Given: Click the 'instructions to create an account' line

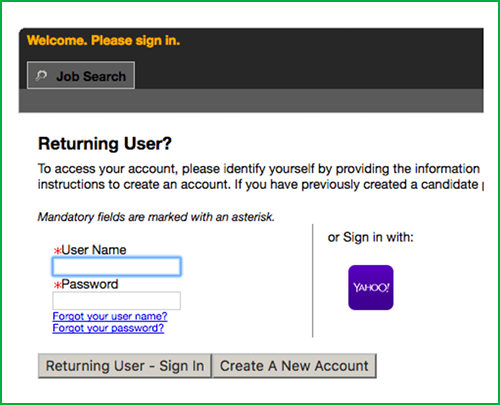Looking at the screenshot, I should (x=259, y=184).
